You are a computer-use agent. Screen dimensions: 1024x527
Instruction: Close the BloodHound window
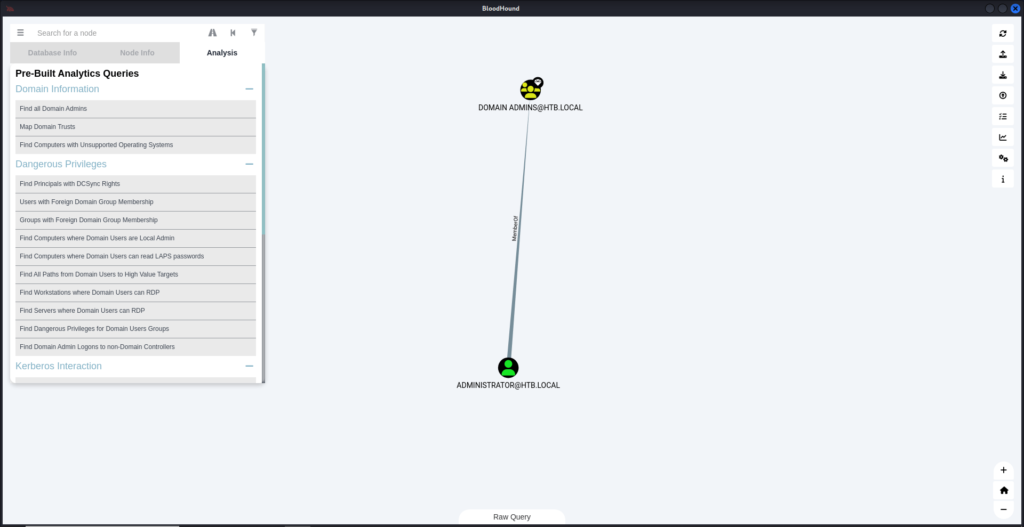pyautogui.click(x=1015, y=8)
